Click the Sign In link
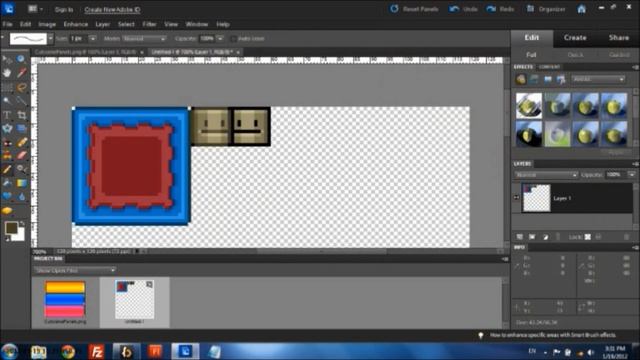Image resolution: width=640 pixels, height=360 pixels. point(64,9)
